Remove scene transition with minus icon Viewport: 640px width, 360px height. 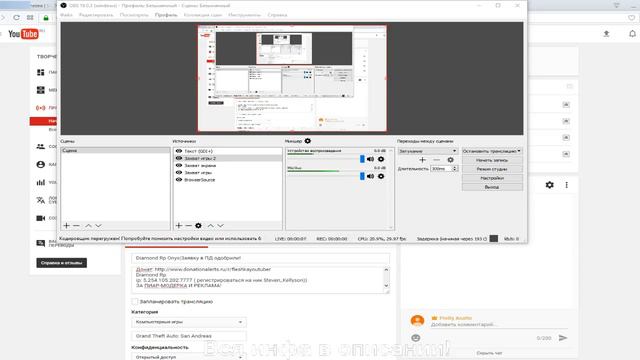[x=437, y=160]
